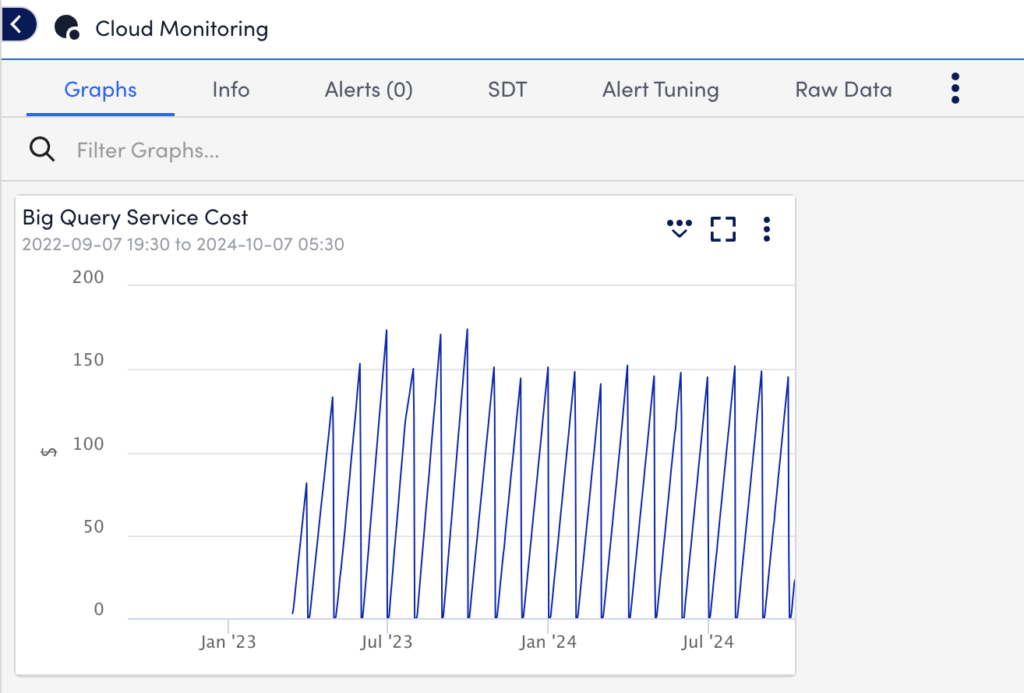Click the Jul '23 axis label
The image size is (1024, 693).
(x=387, y=642)
